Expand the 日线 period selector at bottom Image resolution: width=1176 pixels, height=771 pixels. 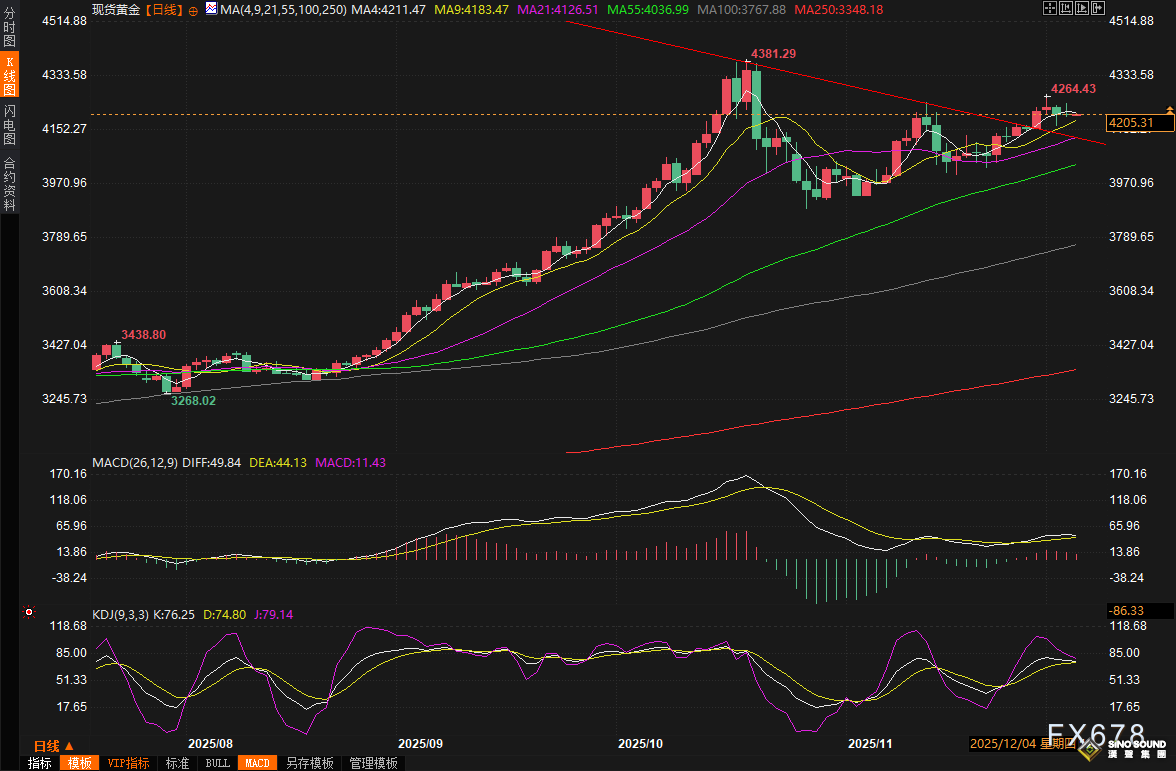coord(53,746)
